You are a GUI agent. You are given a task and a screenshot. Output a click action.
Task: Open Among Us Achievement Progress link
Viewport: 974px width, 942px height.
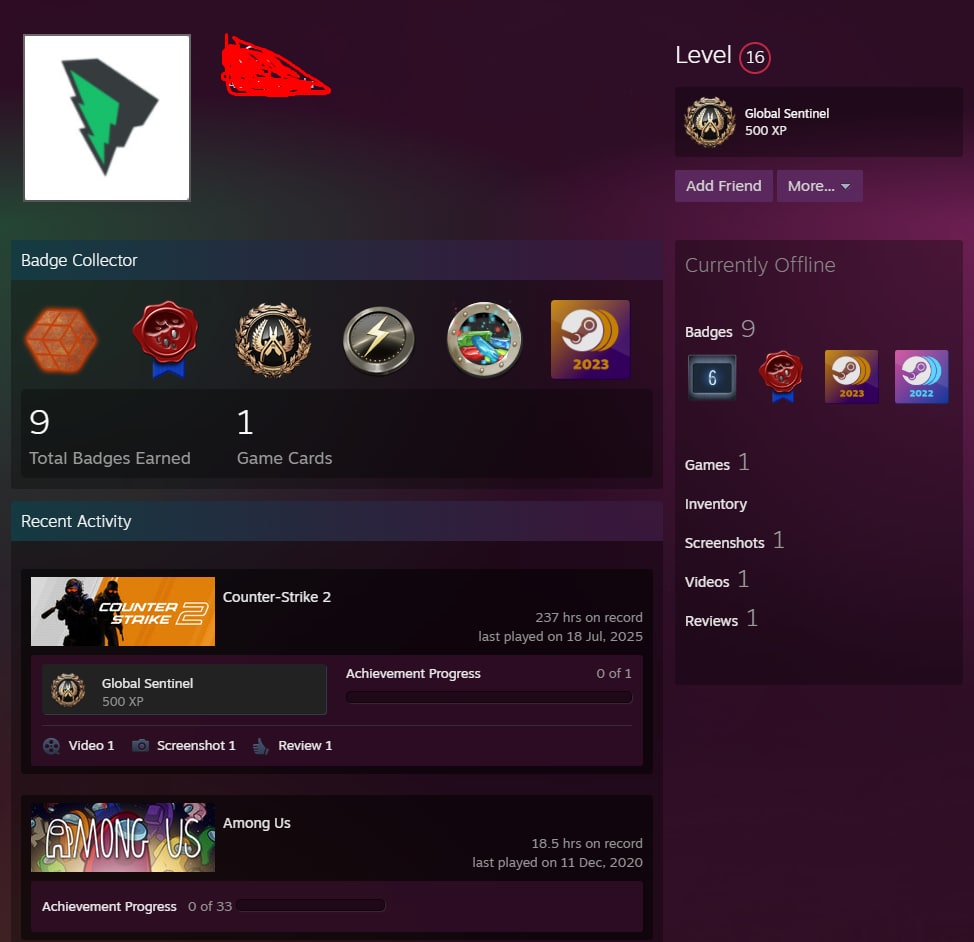point(109,907)
